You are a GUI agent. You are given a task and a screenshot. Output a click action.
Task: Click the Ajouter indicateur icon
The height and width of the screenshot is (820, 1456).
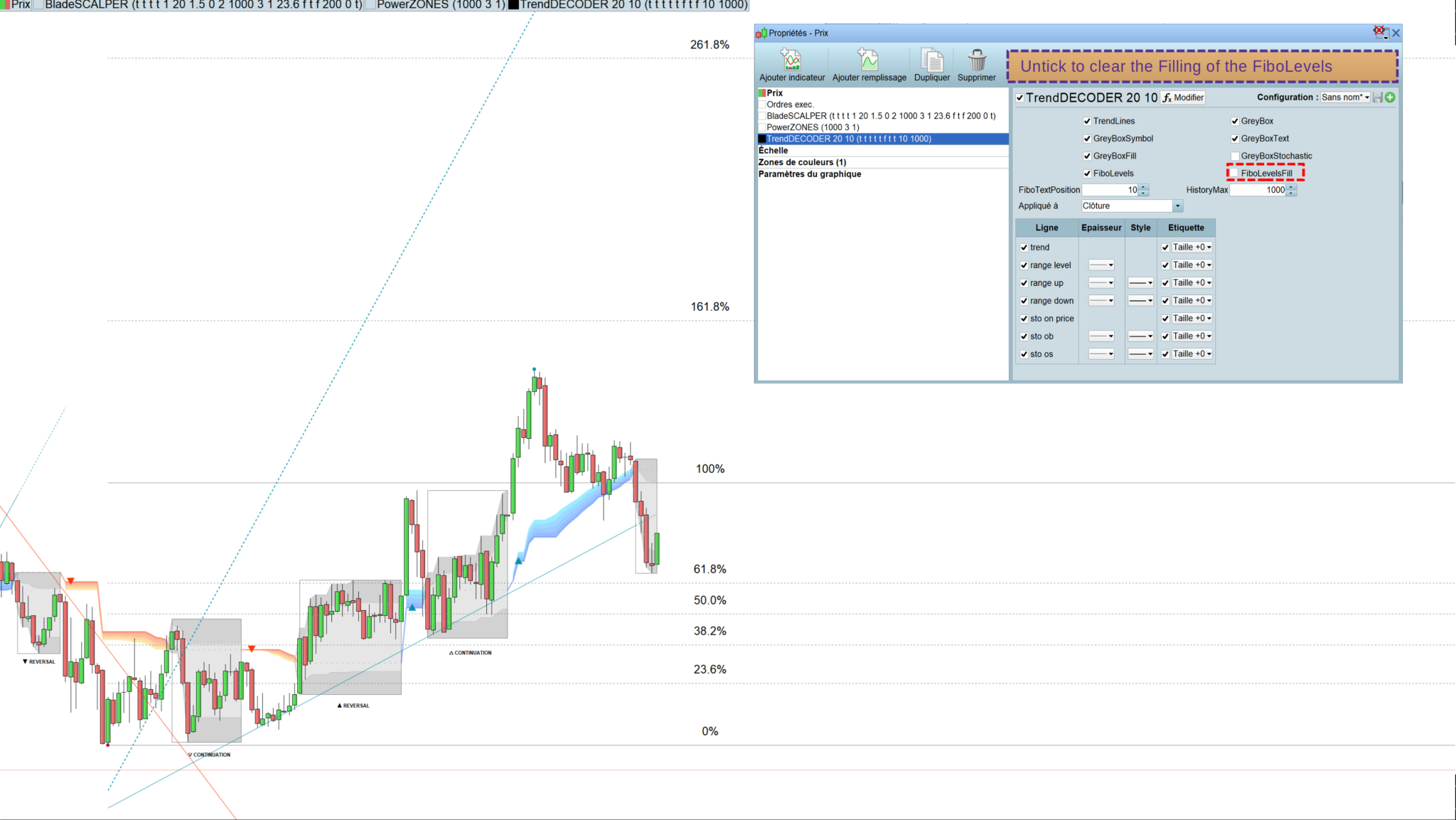[x=791, y=60]
